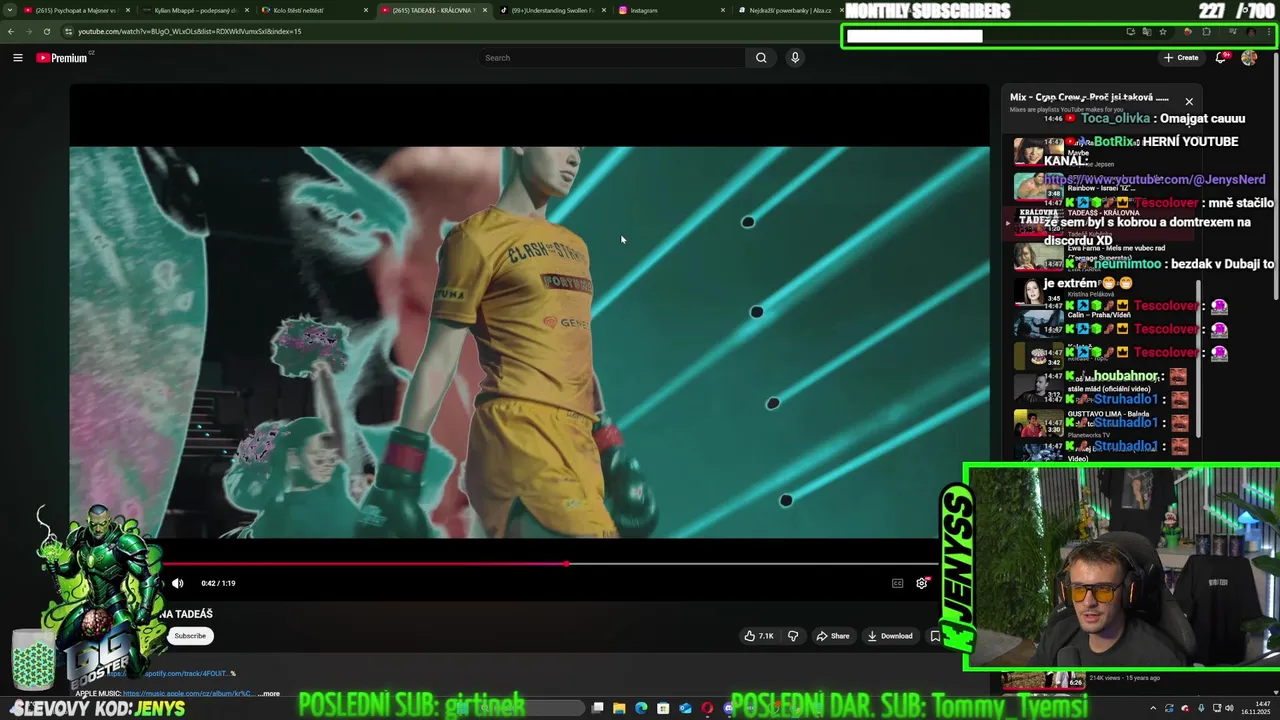Click the Download button
Screen dimensions: 1280x720
tap(890, 636)
